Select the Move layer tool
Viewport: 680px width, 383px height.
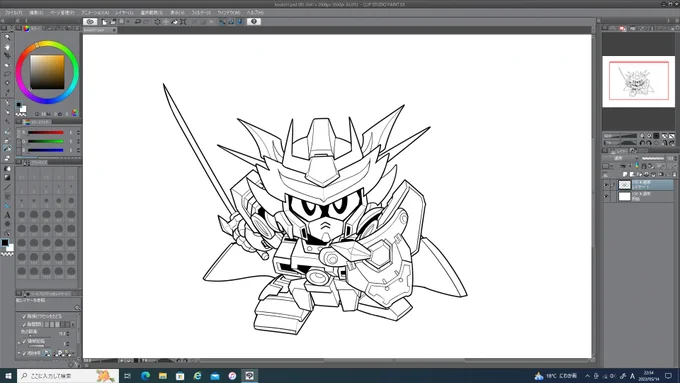7,65
